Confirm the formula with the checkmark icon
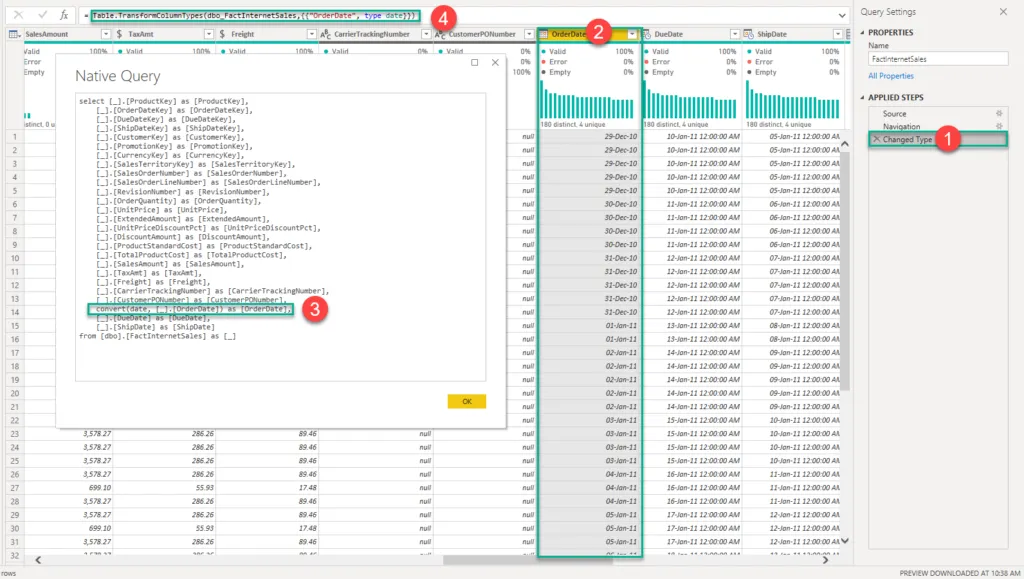This screenshot has height=579, width=1024. 42,16
